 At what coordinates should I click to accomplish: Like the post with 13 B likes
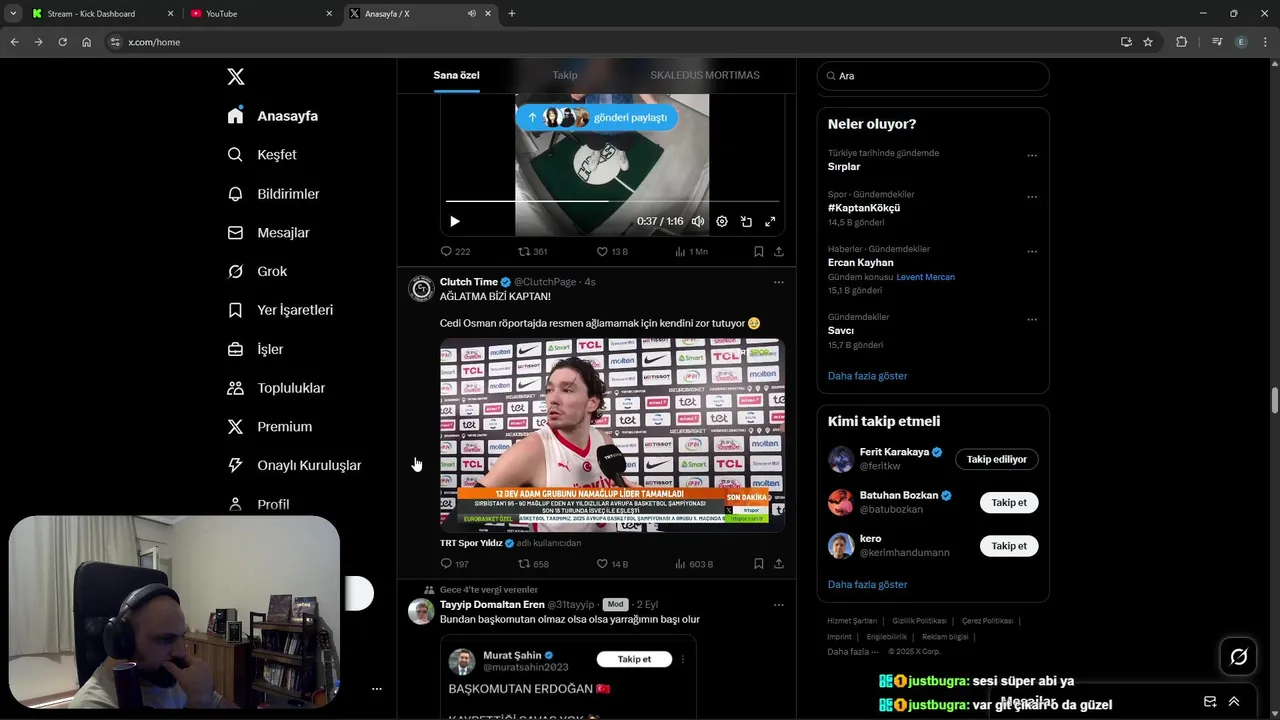point(612,252)
